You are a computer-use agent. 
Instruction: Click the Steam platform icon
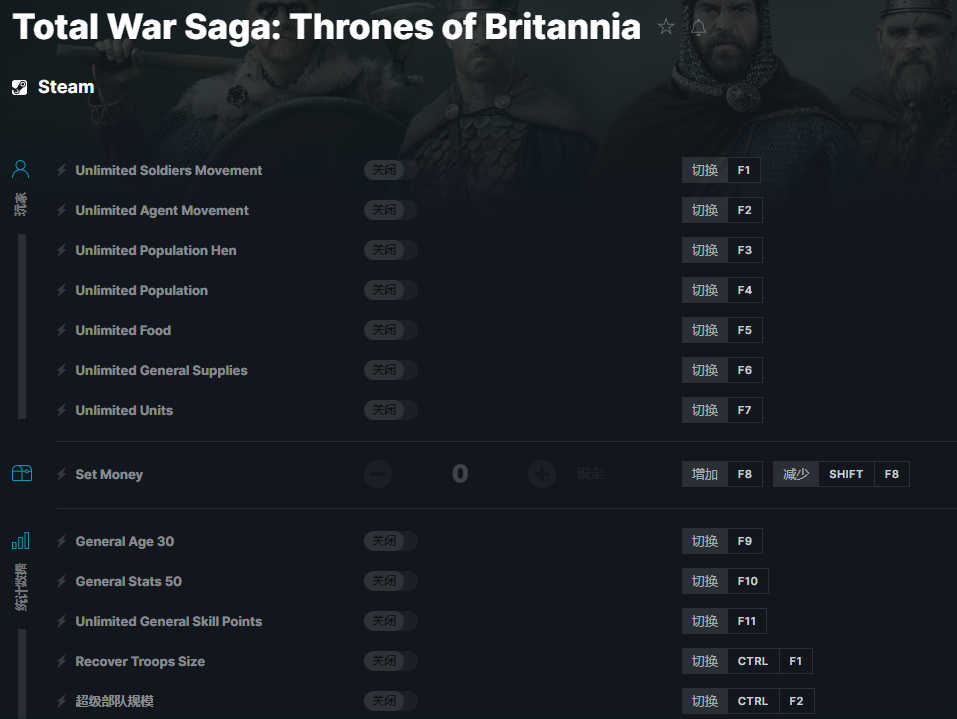pyautogui.click(x=20, y=87)
